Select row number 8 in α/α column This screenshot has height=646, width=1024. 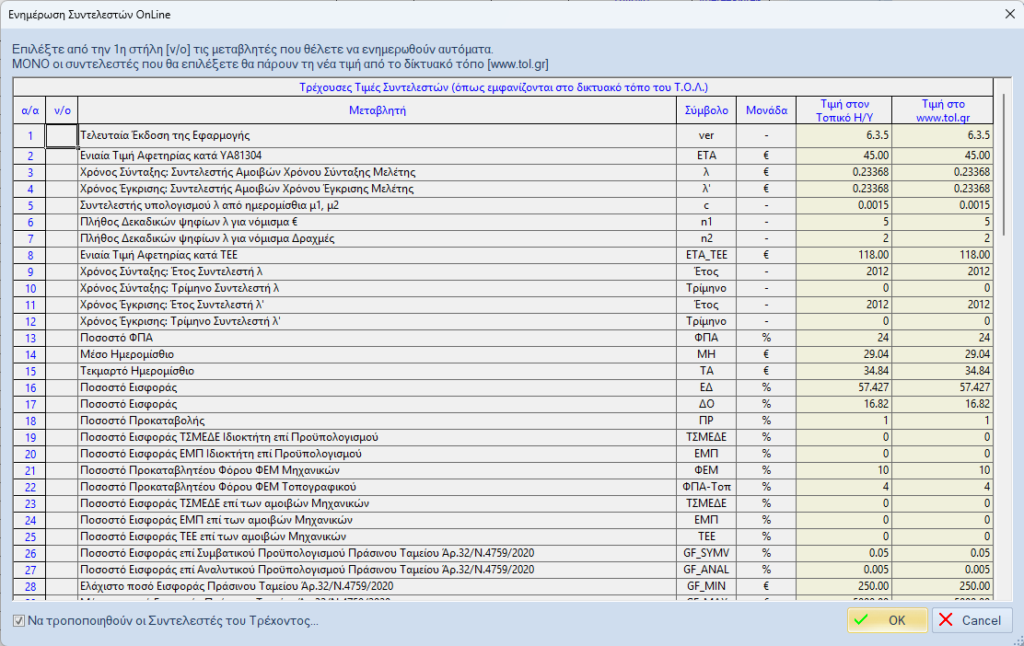tap(30, 256)
